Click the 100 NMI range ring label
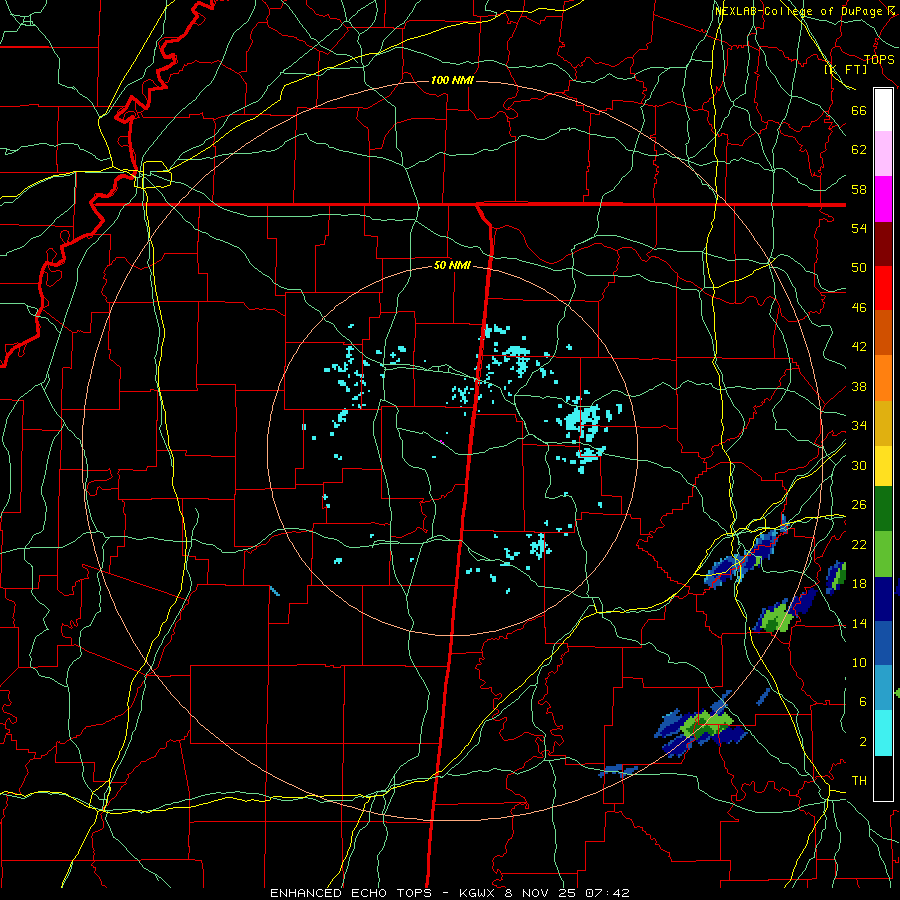Image resolution: width=900 pixels, height=900 pixels. pos(452,80)
